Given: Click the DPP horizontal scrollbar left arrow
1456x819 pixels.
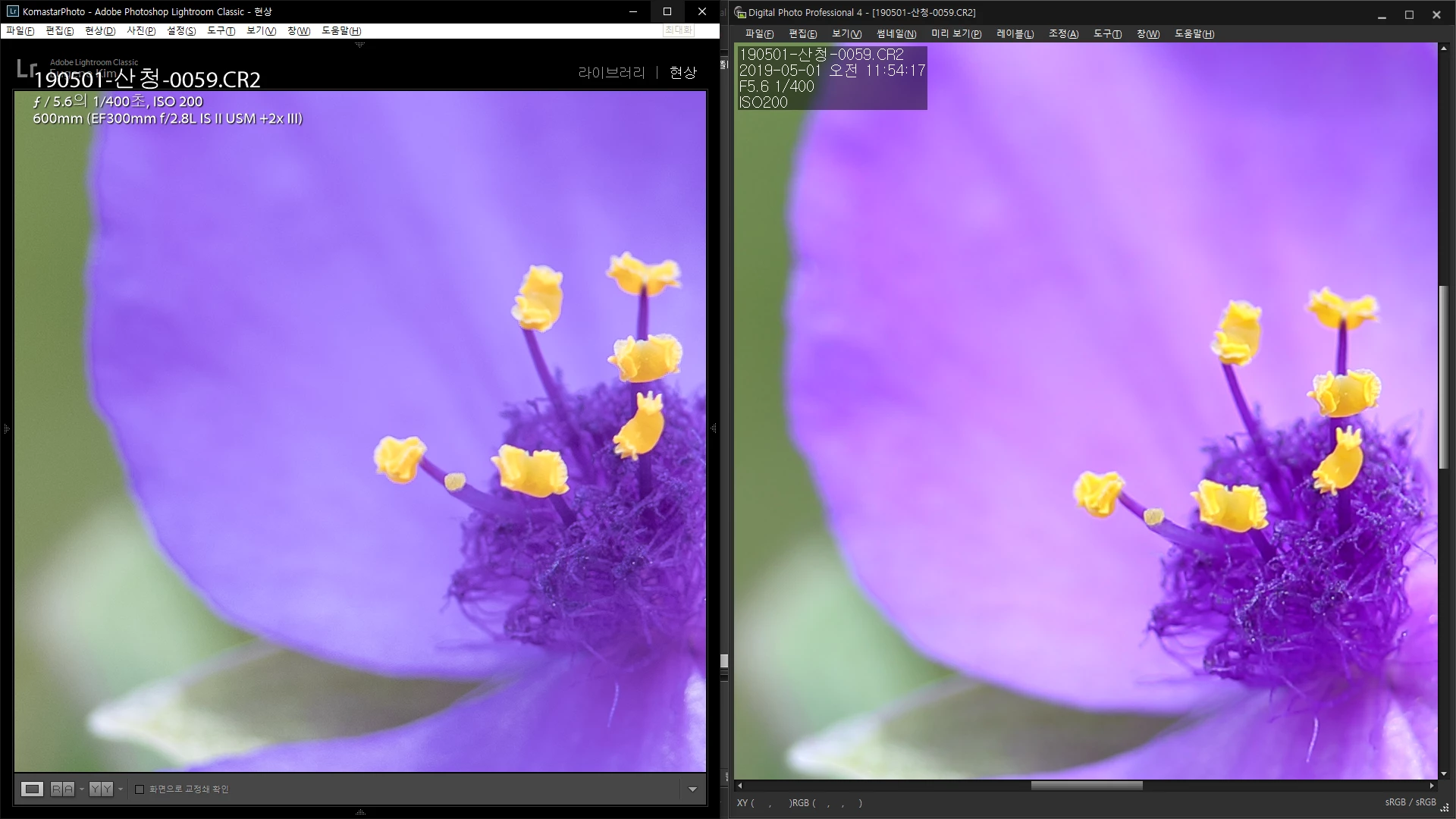Looking at the screenshot, I should pos(739,786).
